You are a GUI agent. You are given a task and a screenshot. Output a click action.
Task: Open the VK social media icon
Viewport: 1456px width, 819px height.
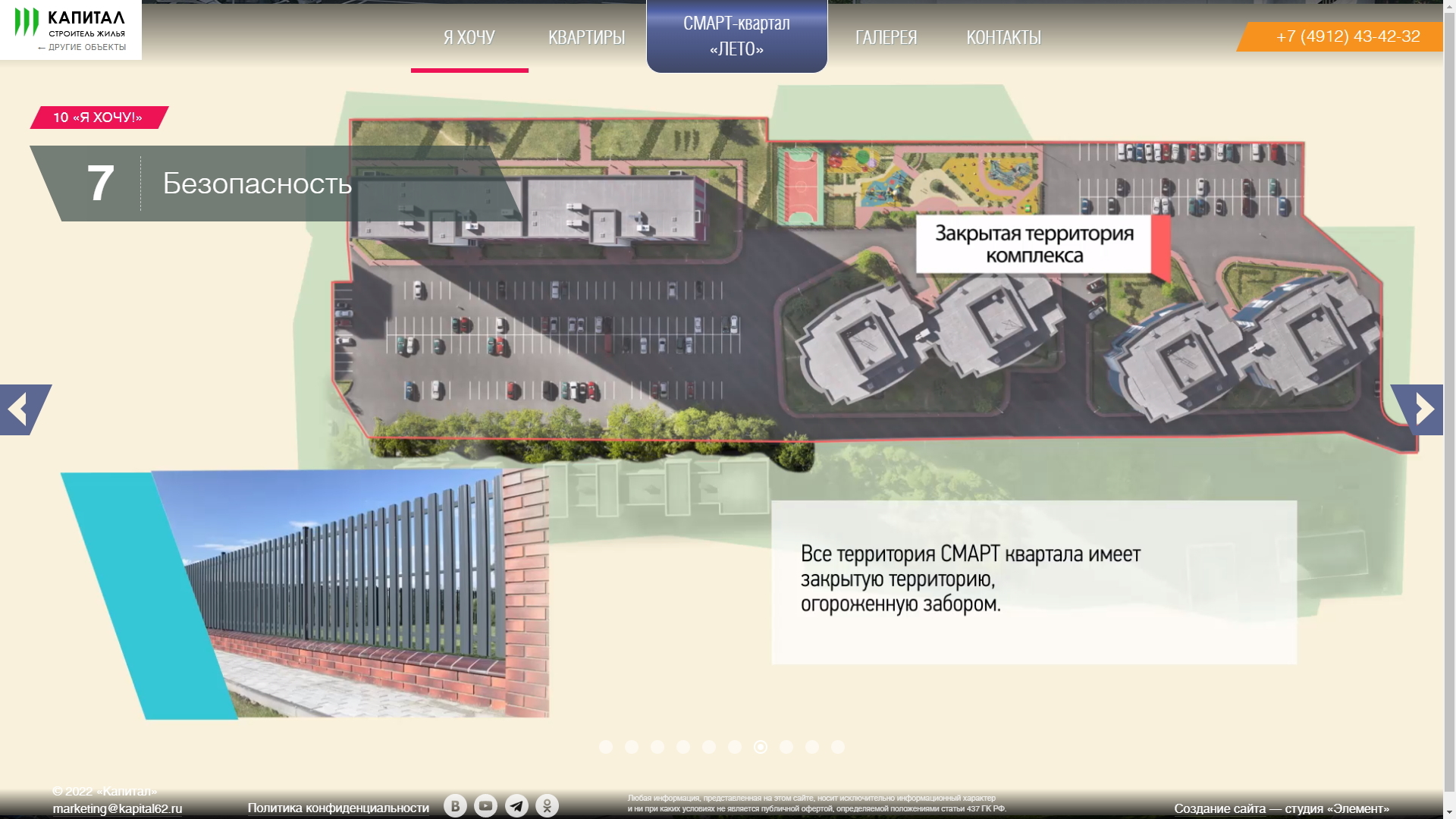(455, 805)
